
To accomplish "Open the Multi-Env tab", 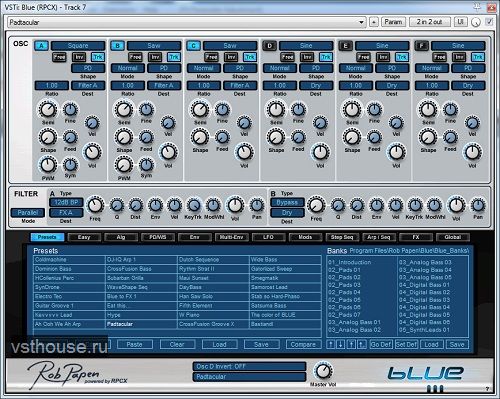I will [232, 237].
